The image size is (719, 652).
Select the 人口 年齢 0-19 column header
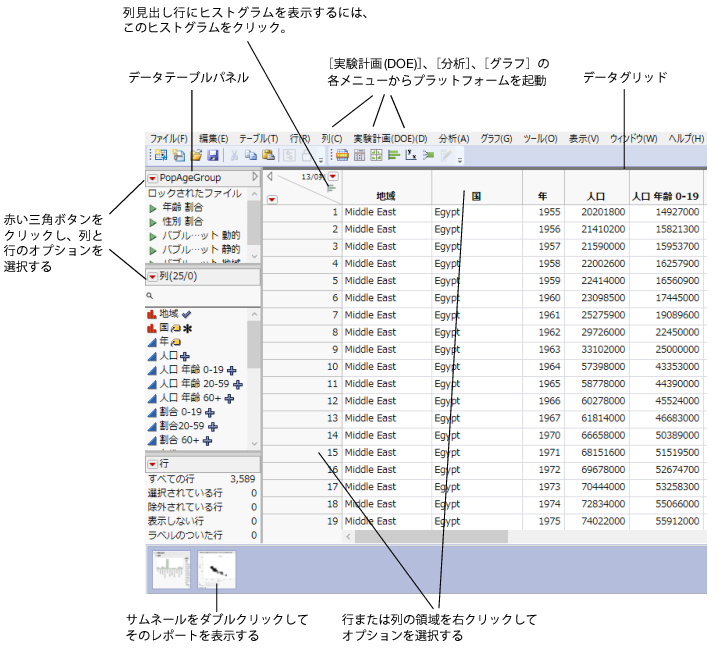[x=666, y=196]
